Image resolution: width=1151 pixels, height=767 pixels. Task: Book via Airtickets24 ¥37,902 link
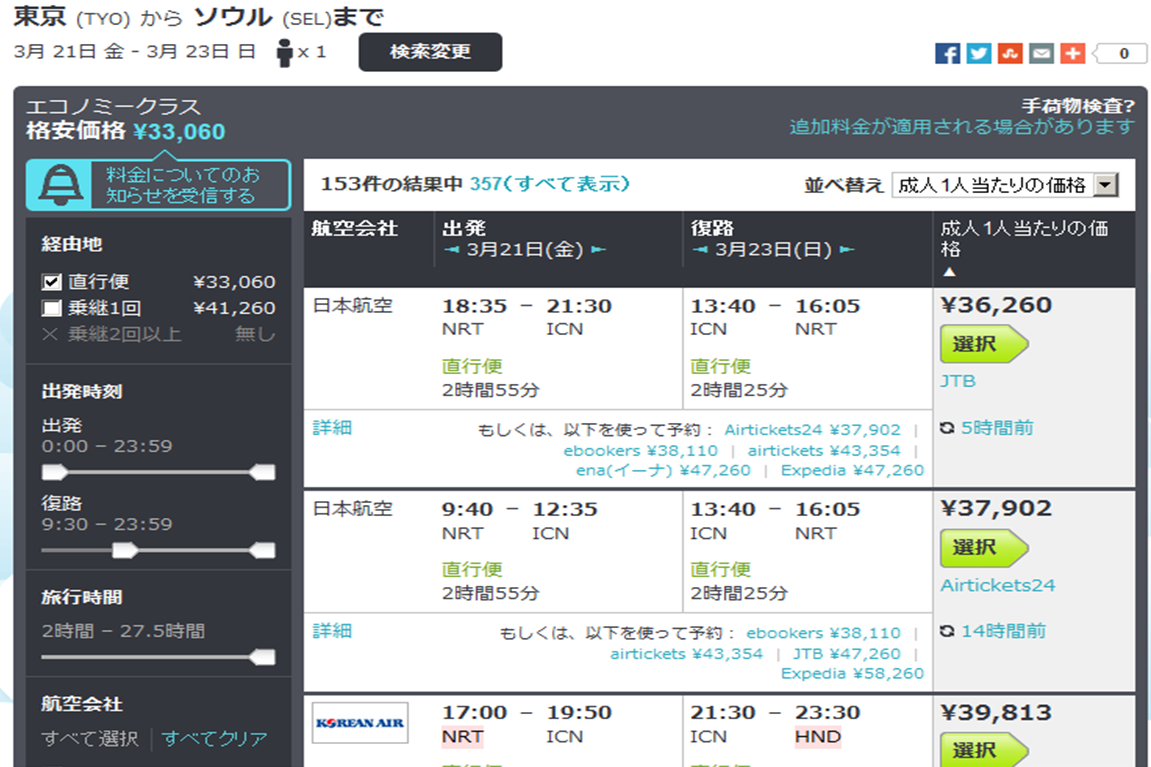point(812,430)
